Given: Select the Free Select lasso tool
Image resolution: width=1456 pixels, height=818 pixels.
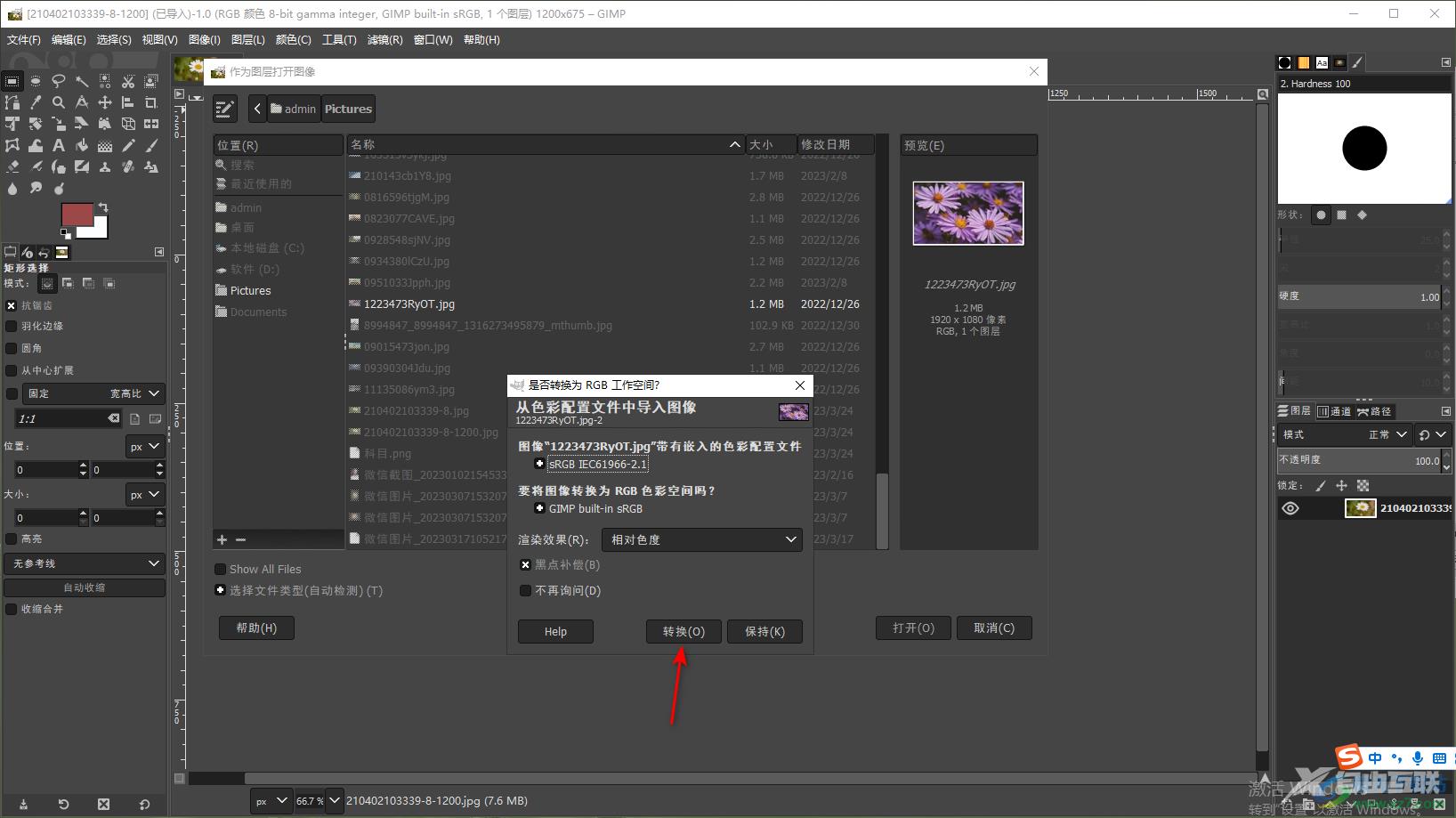Looking at the screenshot, I should [x=59, y=81].
